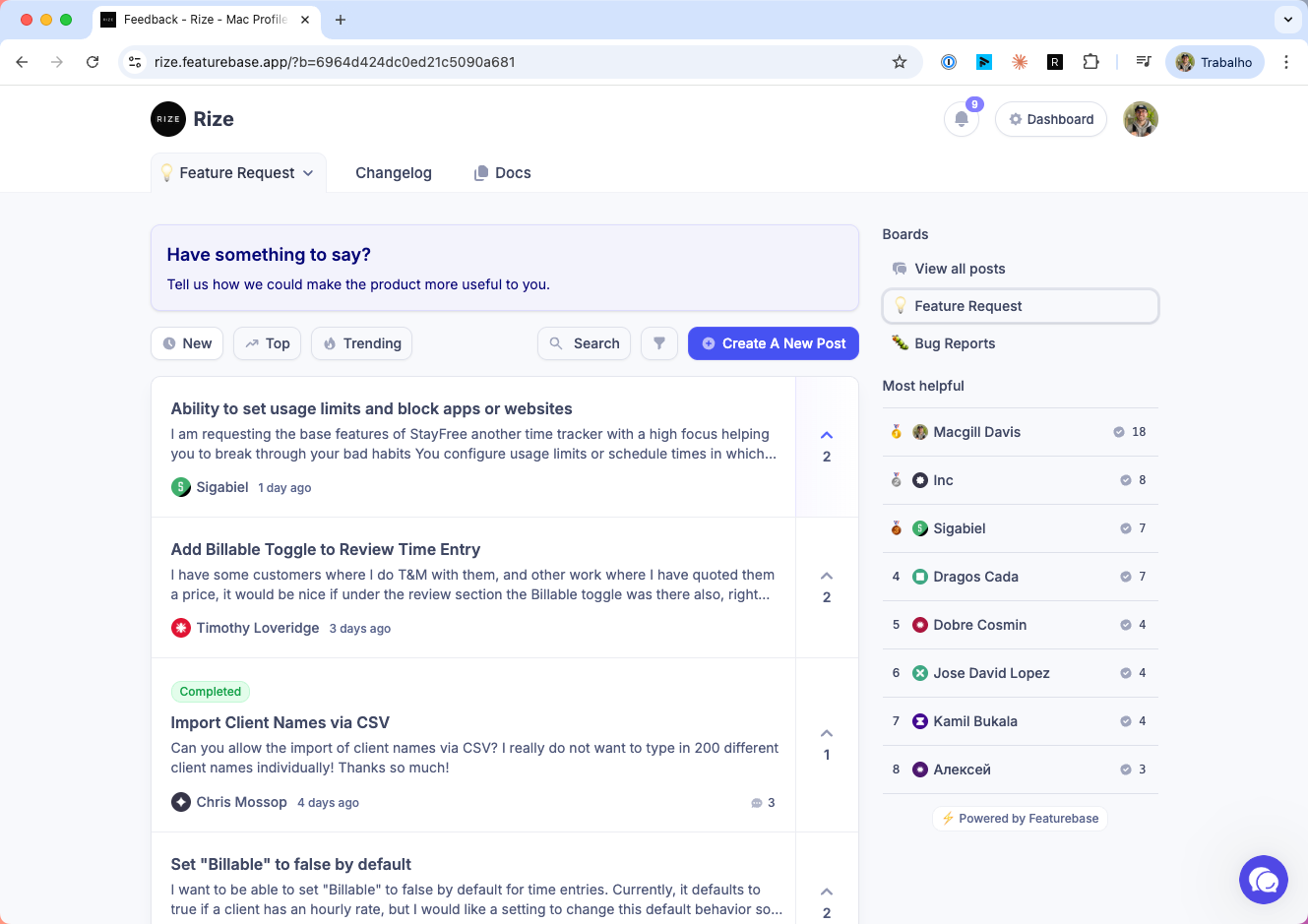This screenshot has width=1308, height=924.
Task: Upvote the "Import Client Names via CSV" post
Action: pyautogui.click(x=826, y=733)
